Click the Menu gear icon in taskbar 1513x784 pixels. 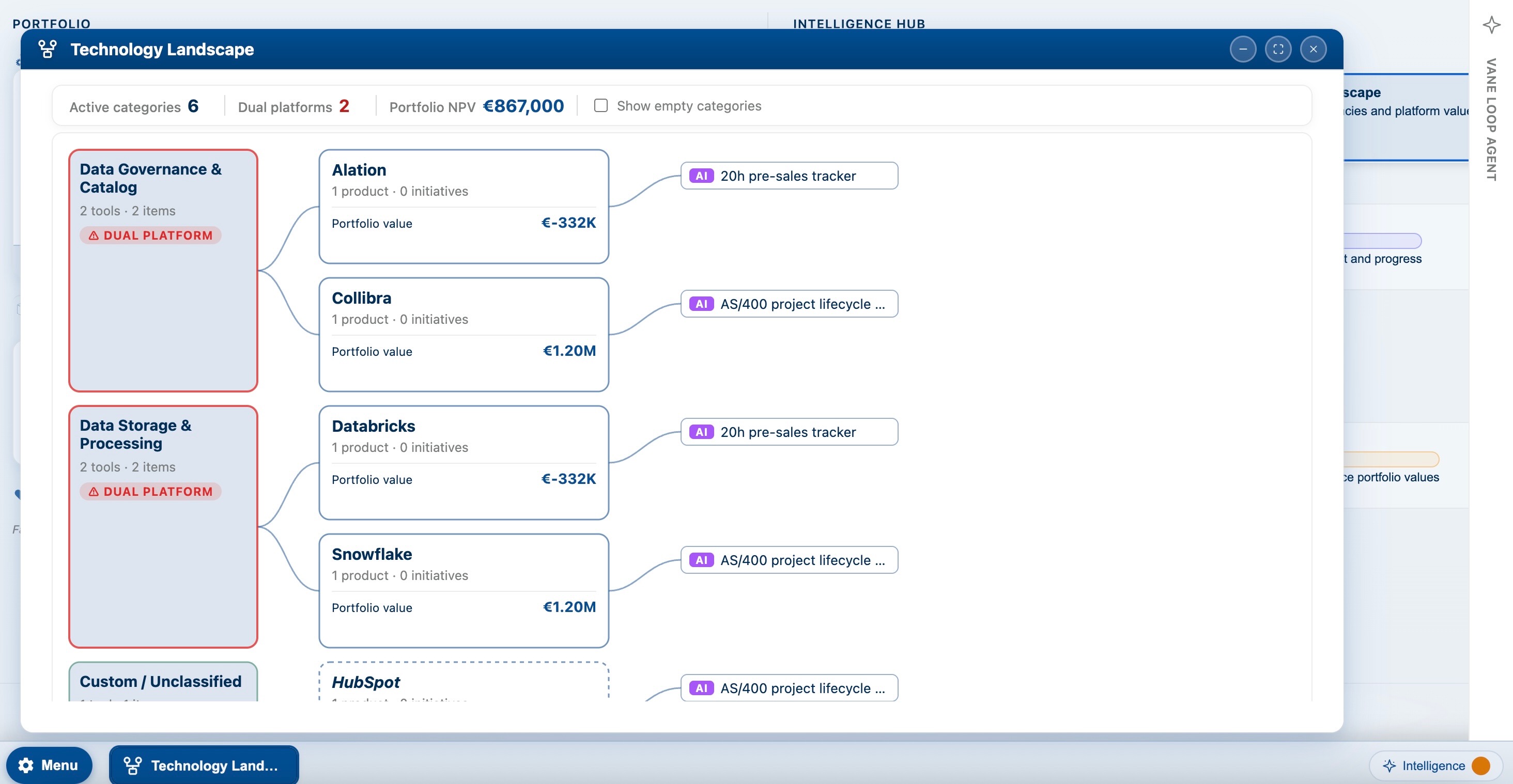click(26, 765)
